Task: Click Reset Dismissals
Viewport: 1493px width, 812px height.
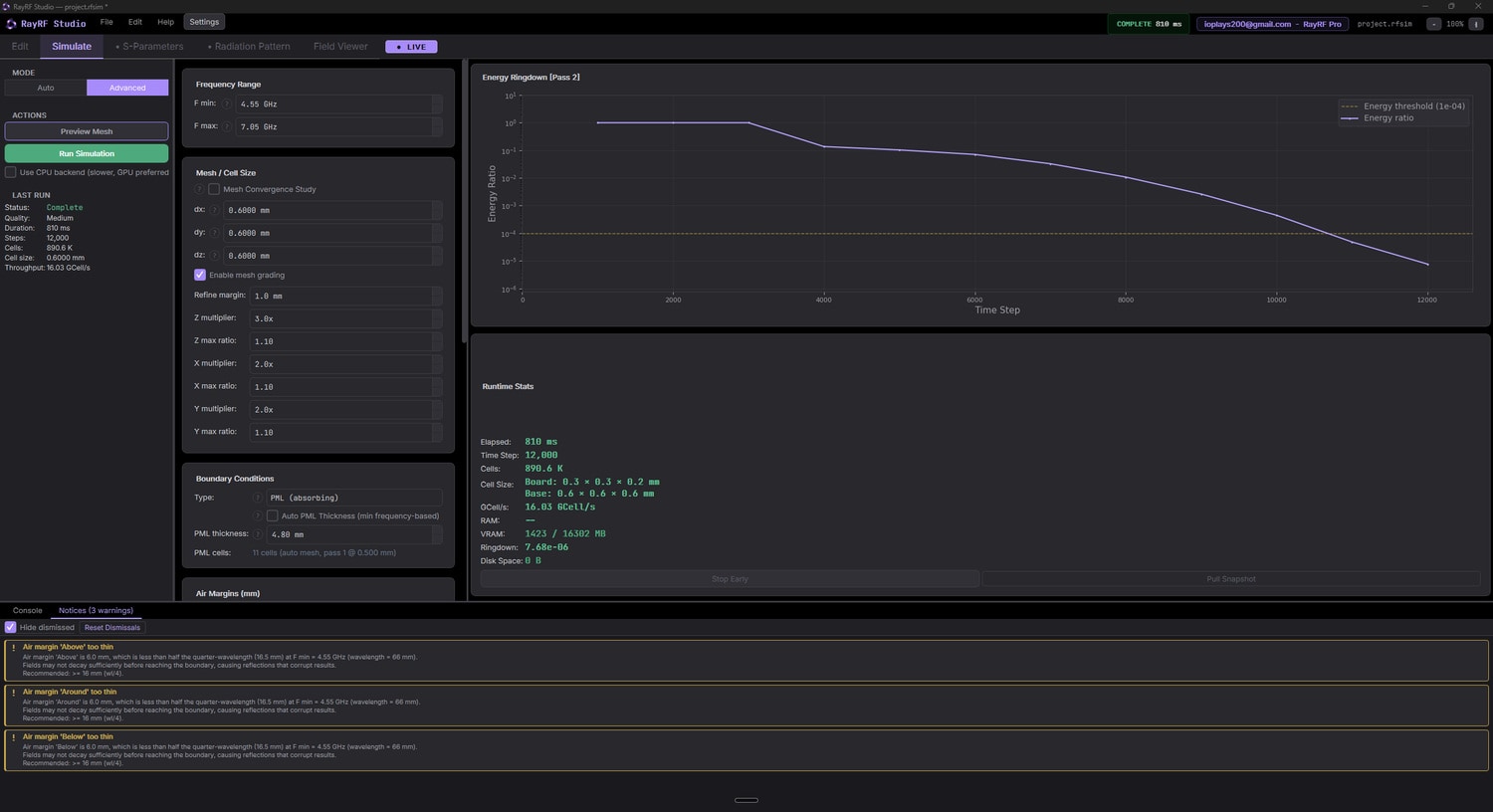Action: tap(112, 627)
